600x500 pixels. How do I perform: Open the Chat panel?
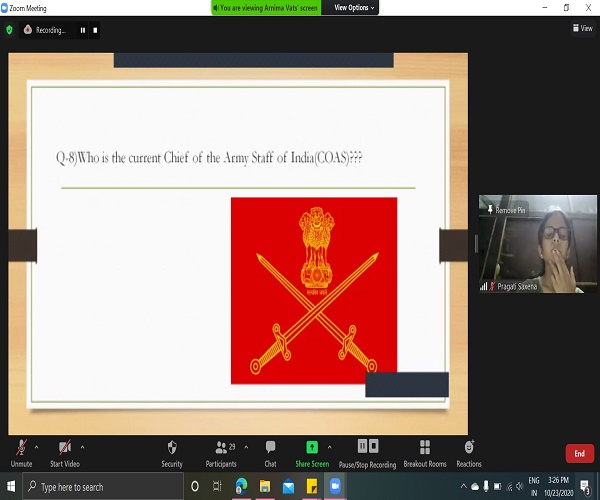coord(270,454)
